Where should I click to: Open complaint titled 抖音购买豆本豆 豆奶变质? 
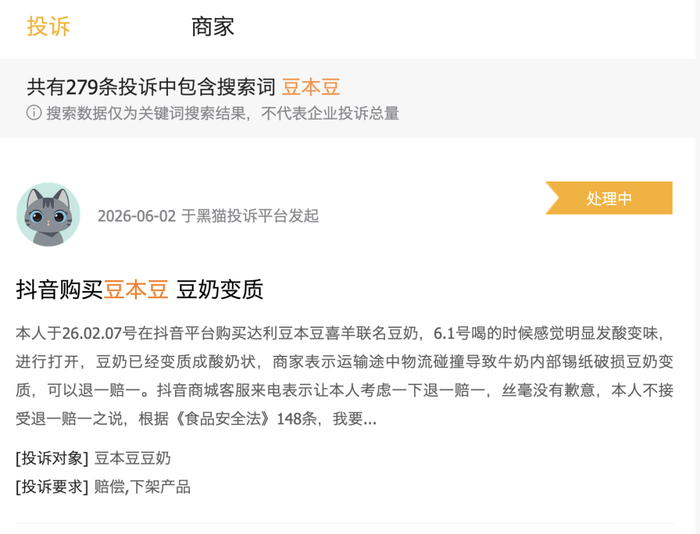[139, 289]
